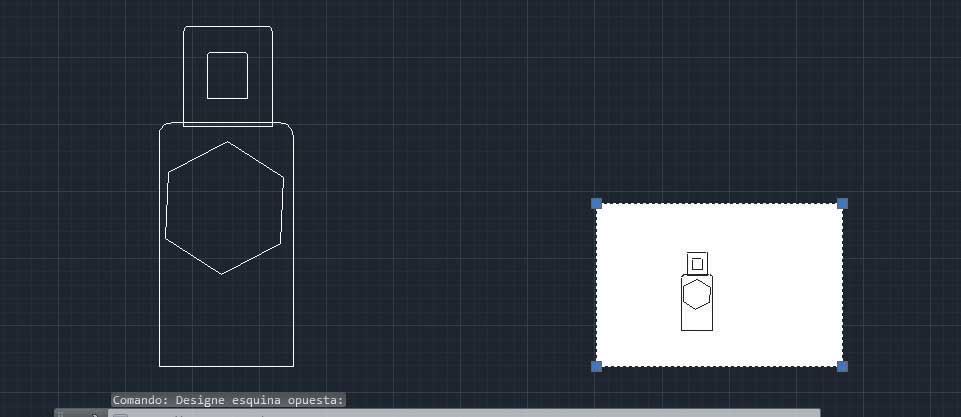The height and width of the screenshot is (417, 961).
Task: Select the bottom-right blue grip handle
Action: point(842,366)
